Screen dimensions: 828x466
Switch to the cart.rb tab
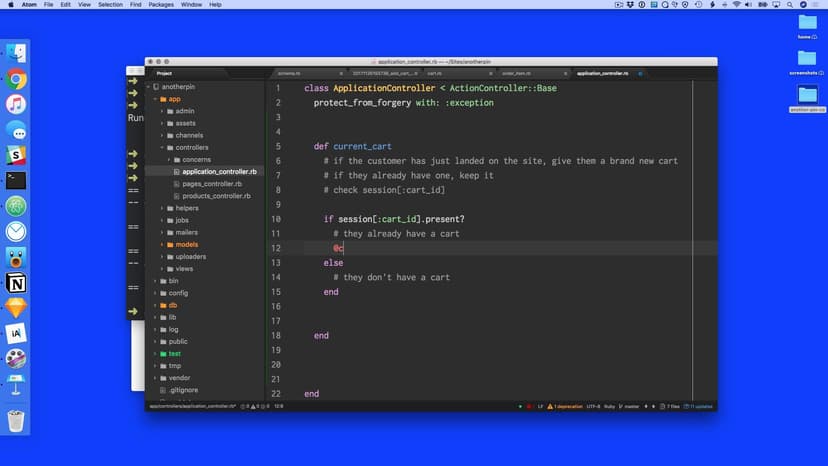coord(434,73)
